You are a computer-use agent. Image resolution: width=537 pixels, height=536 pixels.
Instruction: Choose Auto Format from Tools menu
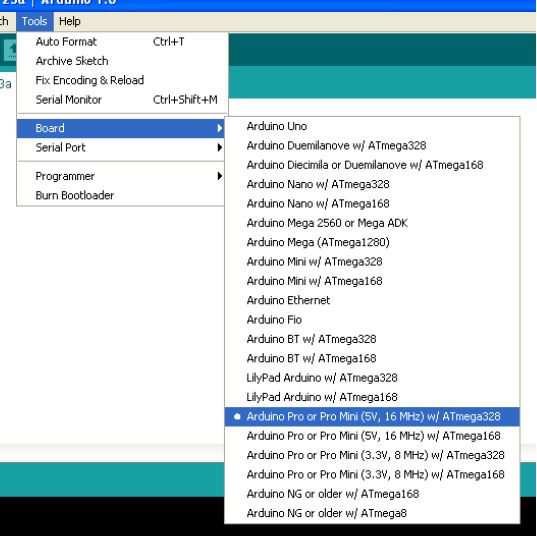(122, 42)
